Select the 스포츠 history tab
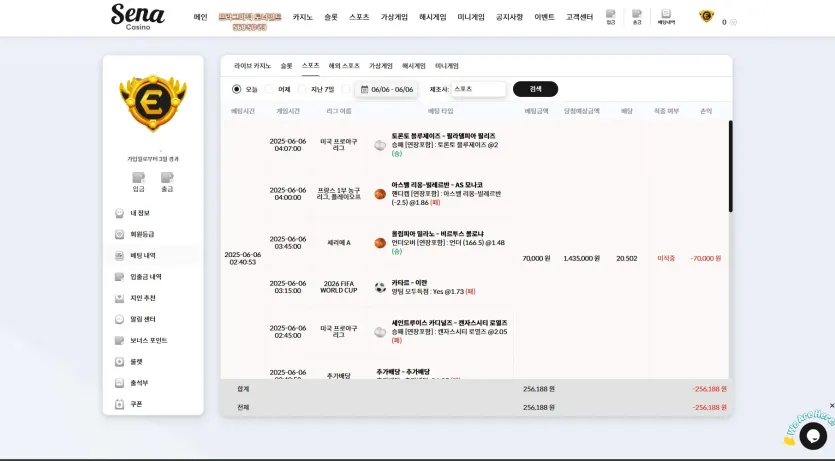The width and height of the screenshot is (835, 461). tap(310, 65)
